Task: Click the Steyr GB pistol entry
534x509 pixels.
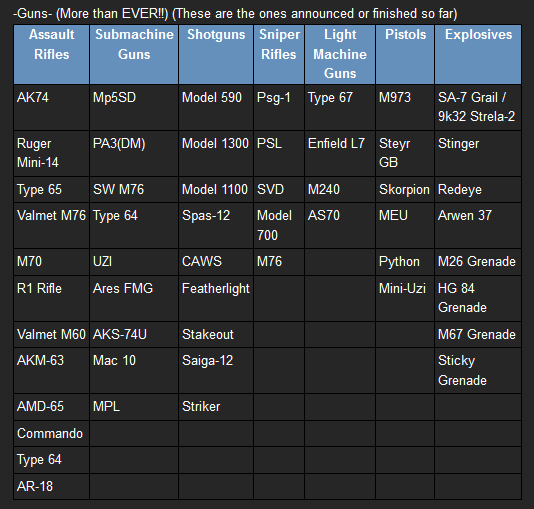Action: (x=405, y=153)
